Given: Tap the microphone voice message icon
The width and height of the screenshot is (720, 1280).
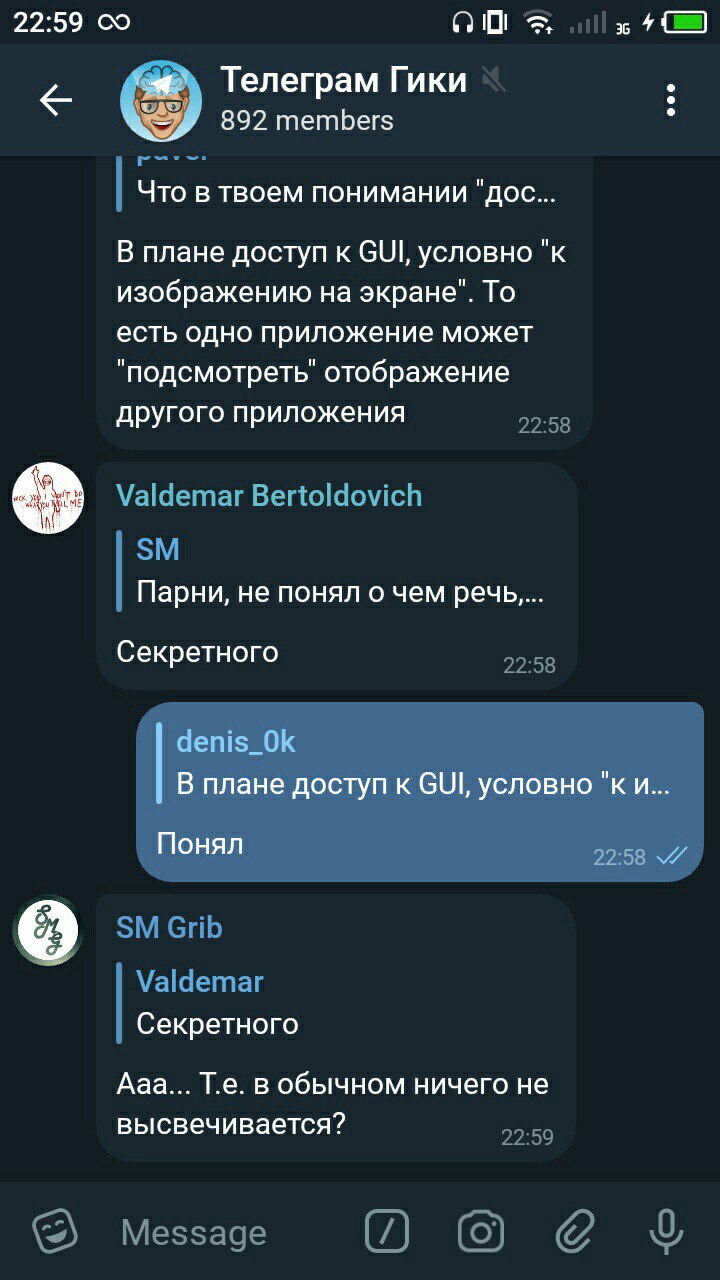Looking at the screenshot, I should (x=666, y=1231).
